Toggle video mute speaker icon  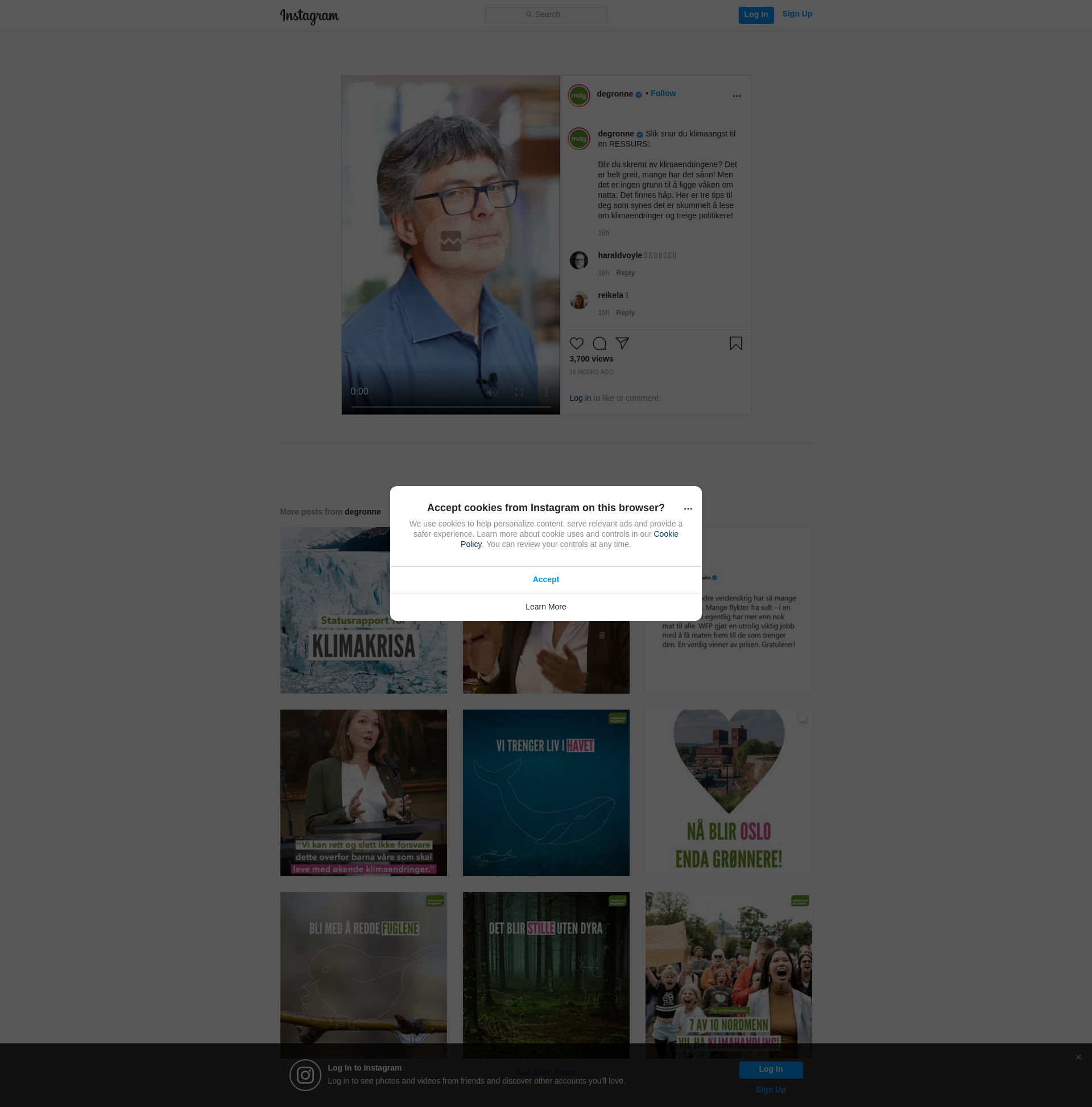point(491,392)
